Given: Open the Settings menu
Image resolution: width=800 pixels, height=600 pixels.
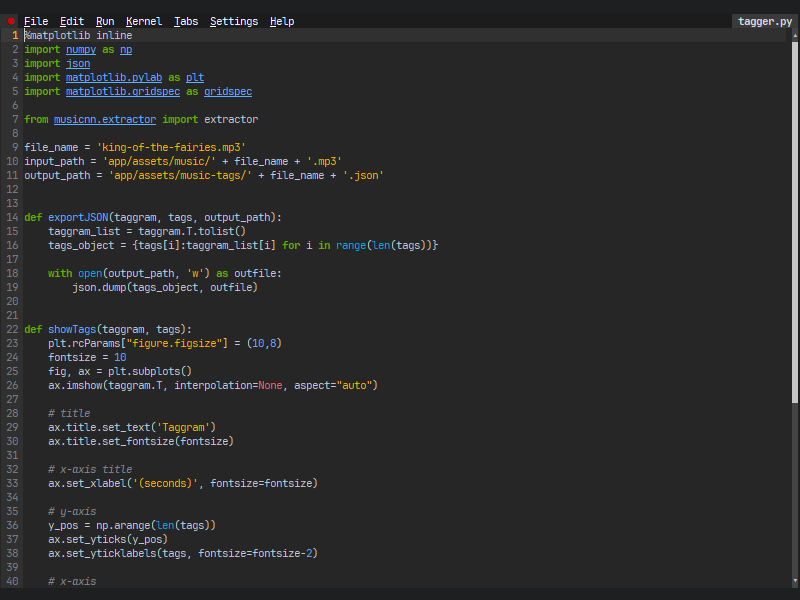Looking at the screenshot, I should coord(234,21).
